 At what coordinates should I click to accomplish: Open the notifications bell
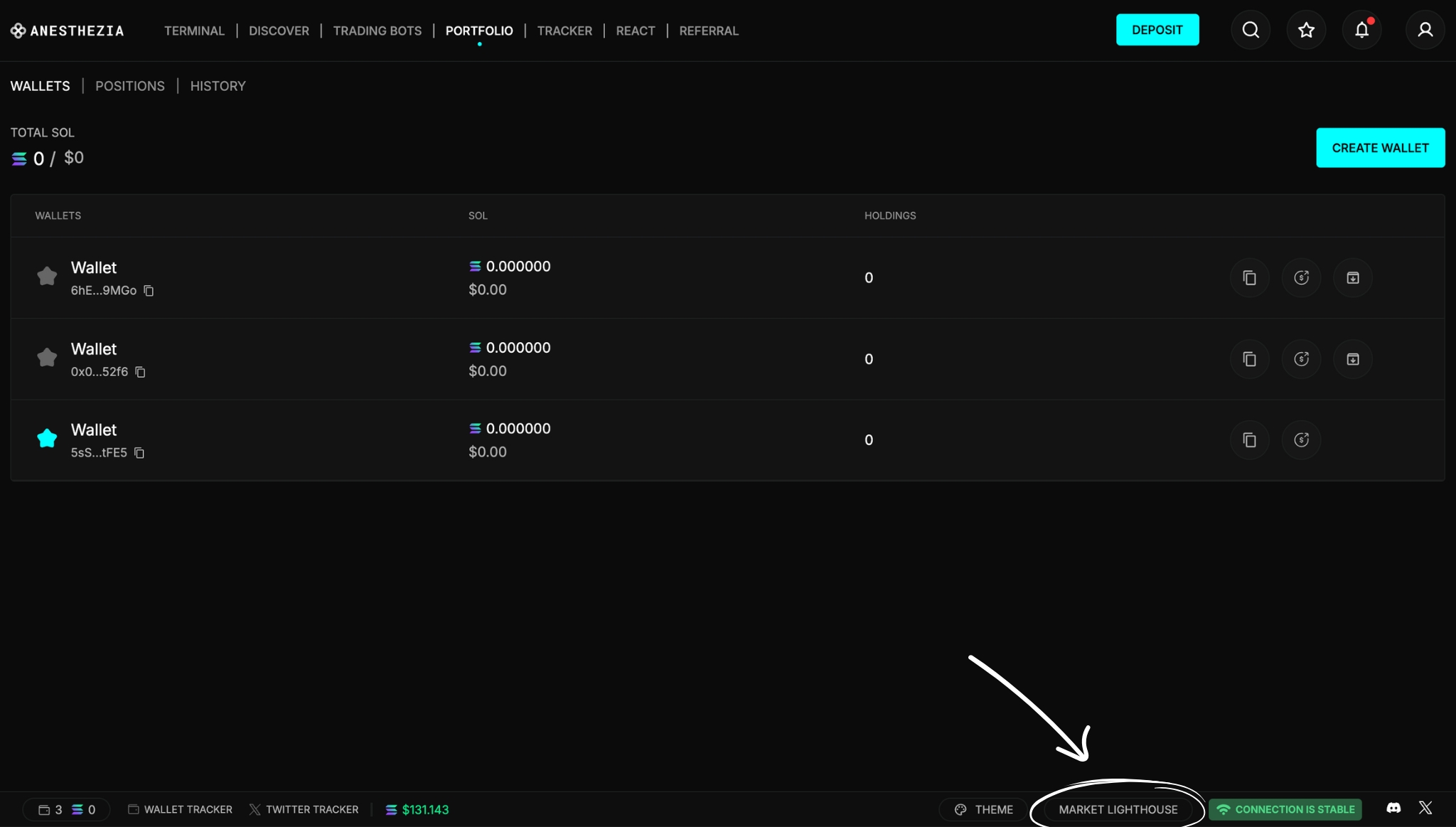[x=1361, y=30]
